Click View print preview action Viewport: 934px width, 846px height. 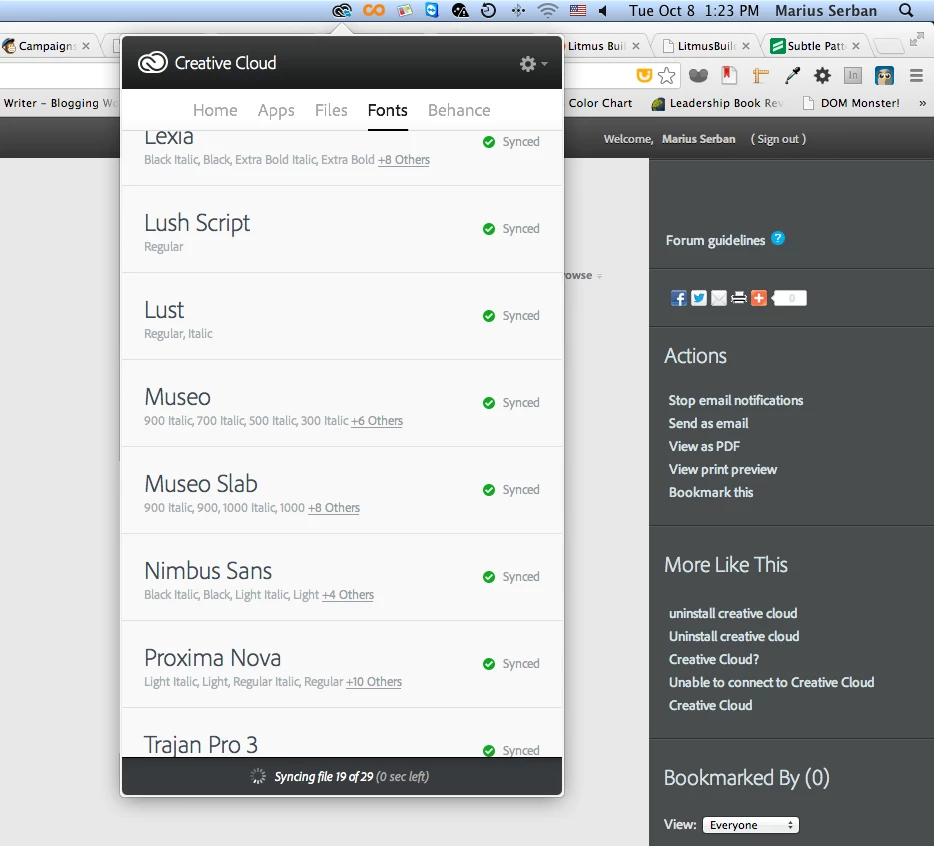coord(723,469)
